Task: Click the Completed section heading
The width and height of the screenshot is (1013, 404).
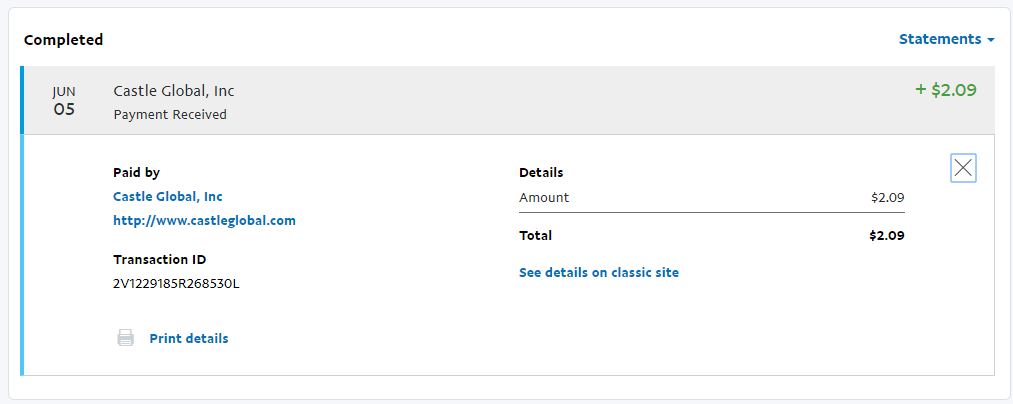Action: tap(63, 40)
